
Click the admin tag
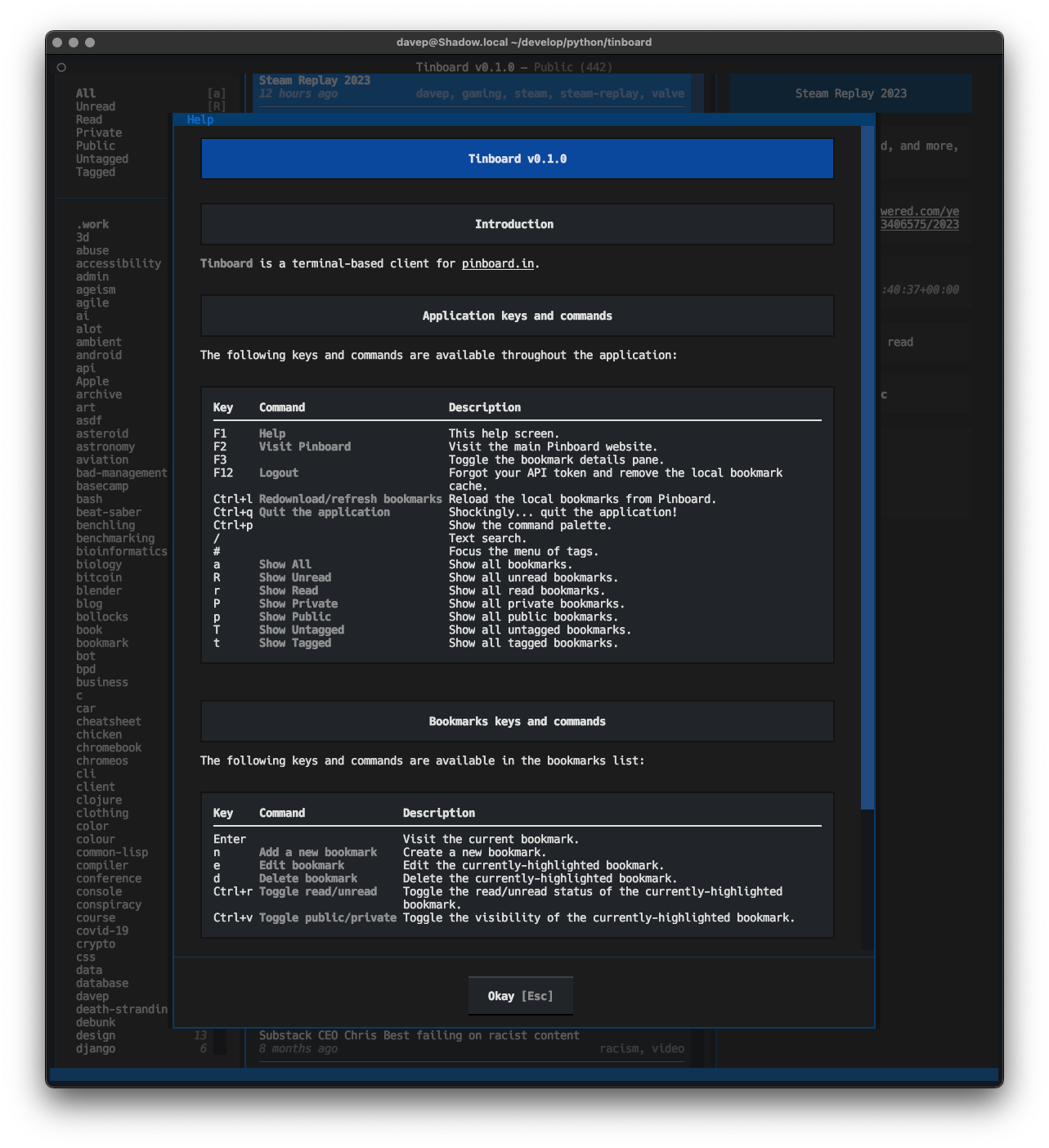pyautogui.click(x=92, y=276)
